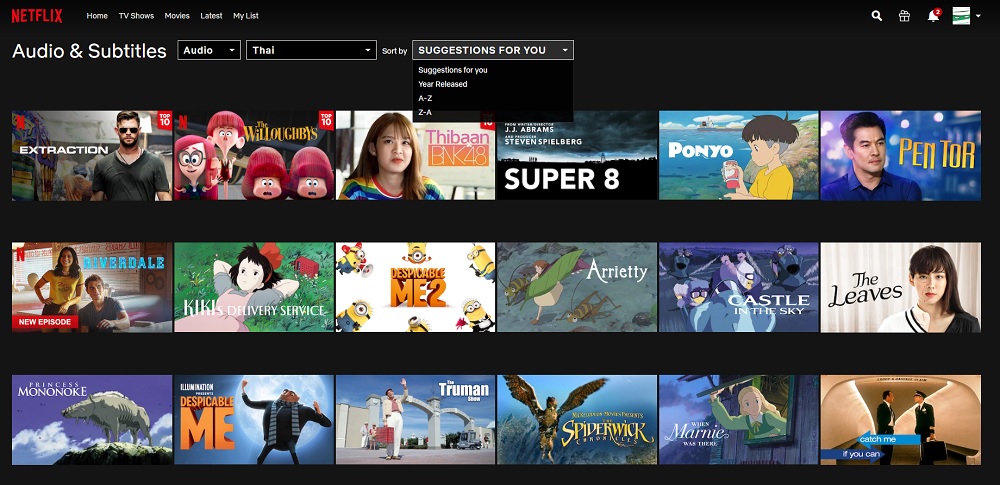Select 'Suggestions for you' sort option
1000x485 pixels.
pos(453,70)
